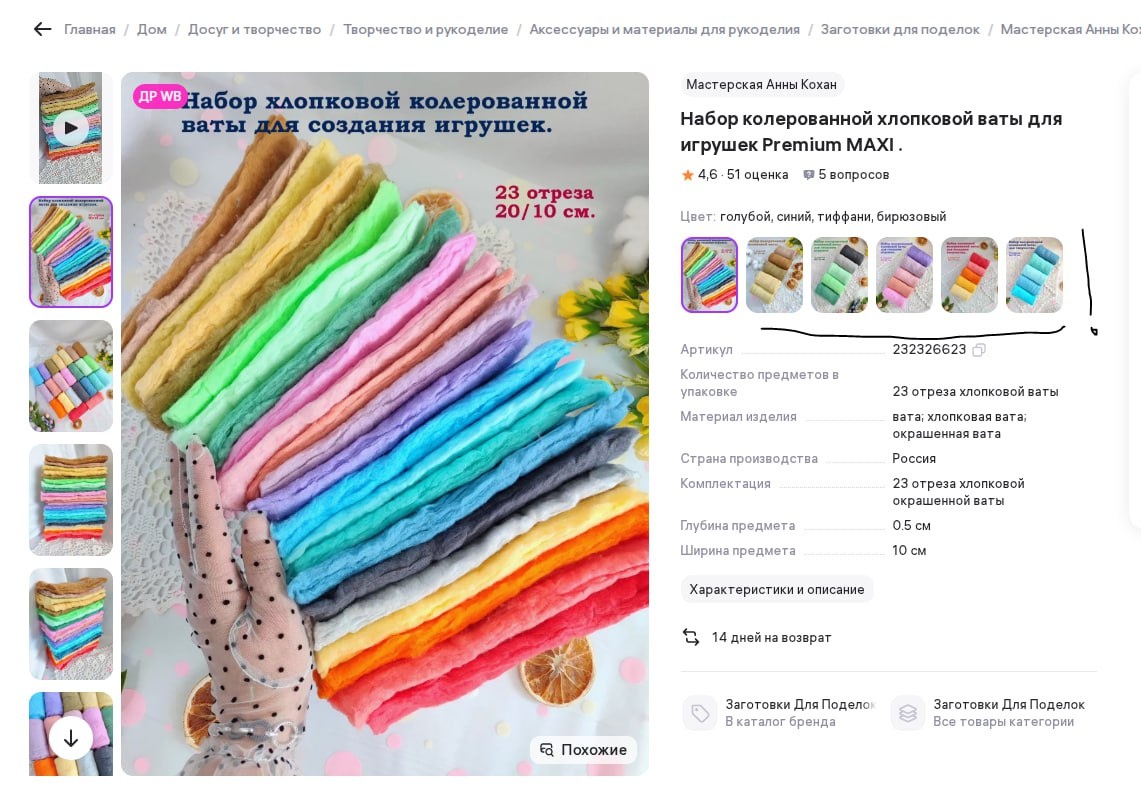Play the product video thumbnail

point(71,128)
